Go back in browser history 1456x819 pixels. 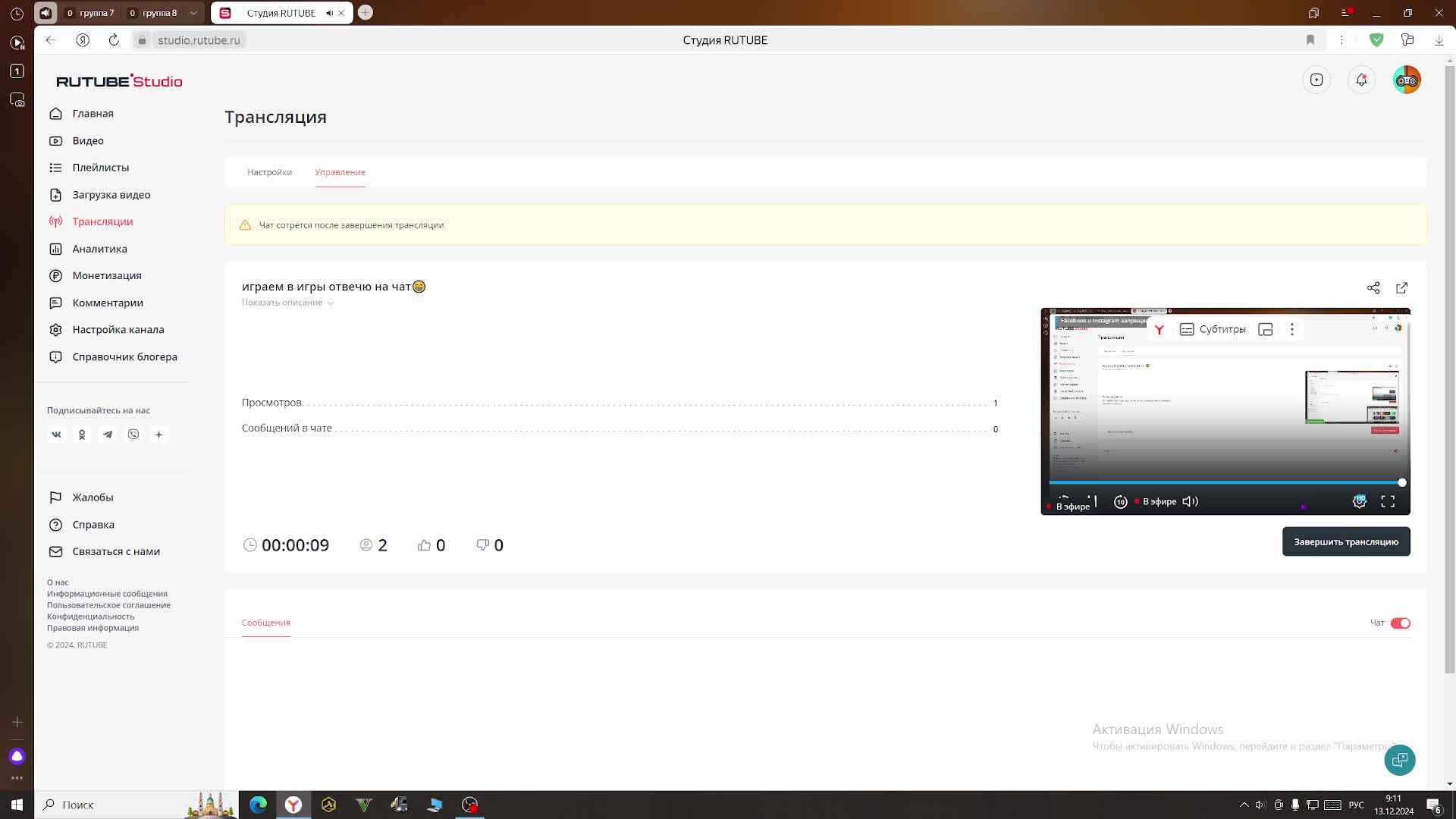(51, 40)
